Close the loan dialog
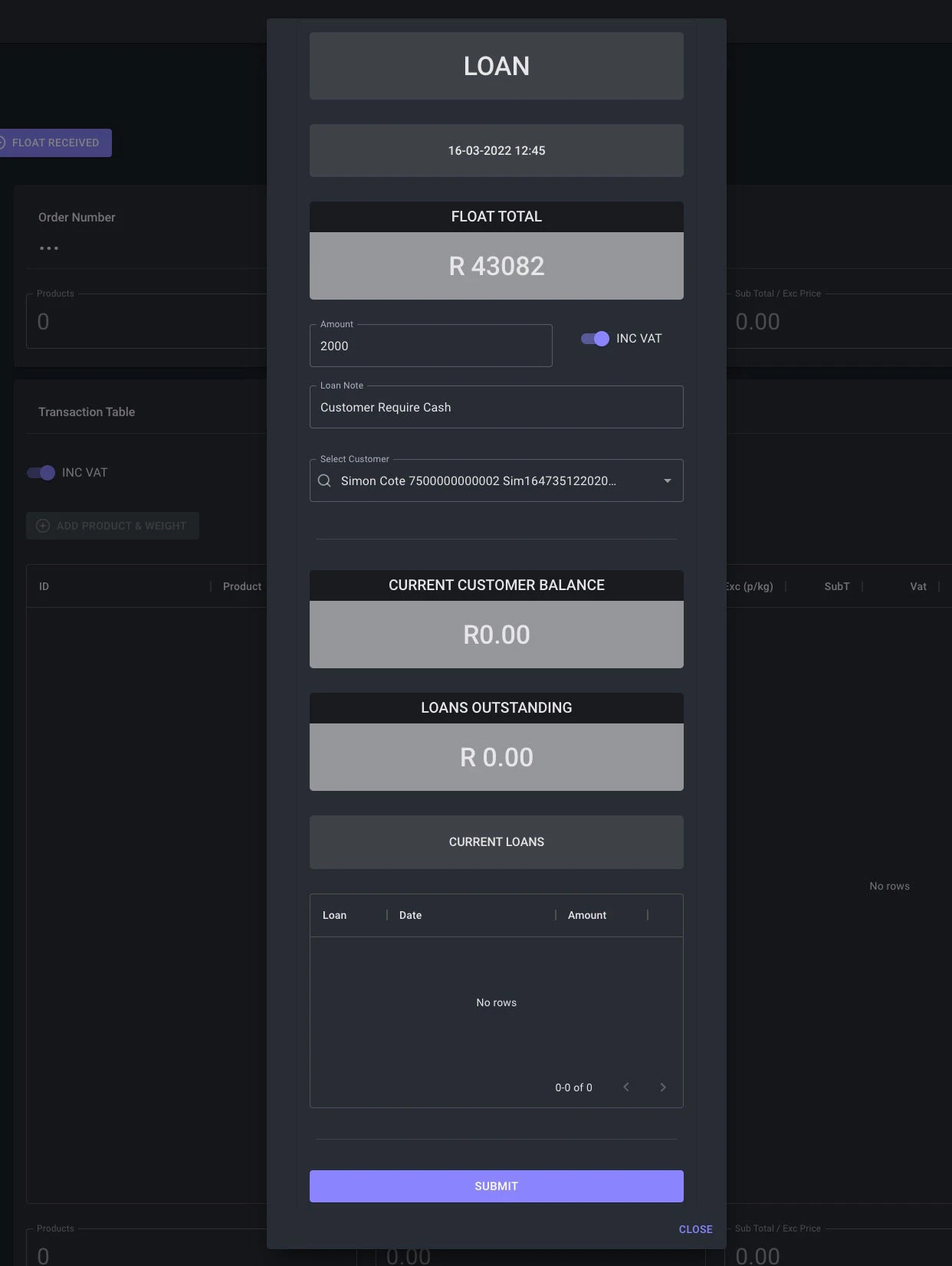952x1266 pixels. tap(695, 1229)
